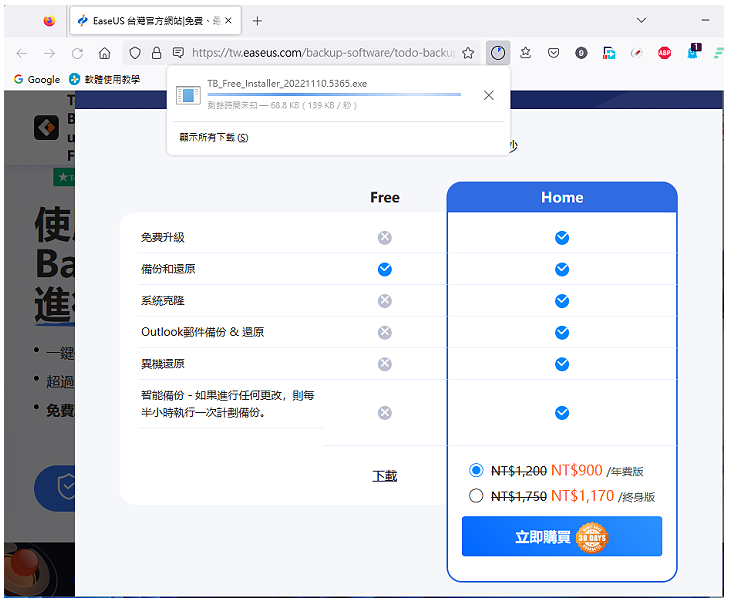The width and height of the screenshot is (730, 604).
Task: Click the 30 DAYS guarantee badge
Action: click(x=592, y=538)
